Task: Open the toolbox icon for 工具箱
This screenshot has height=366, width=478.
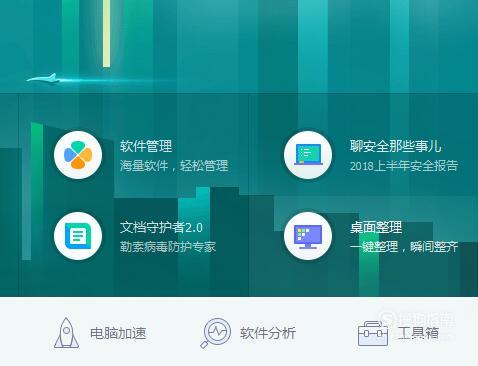Action: 373,333
